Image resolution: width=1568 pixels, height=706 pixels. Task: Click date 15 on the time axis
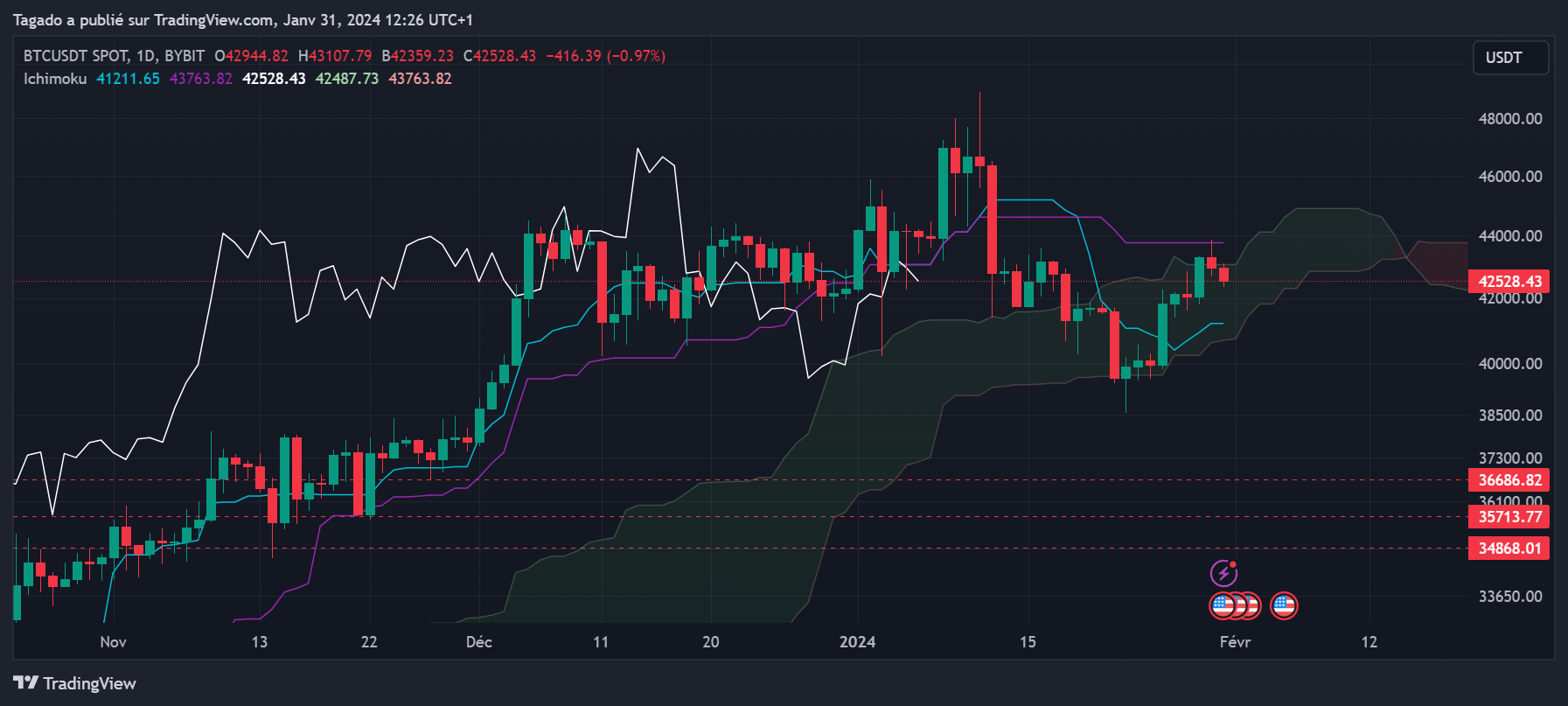click(x=1028, y=642)
